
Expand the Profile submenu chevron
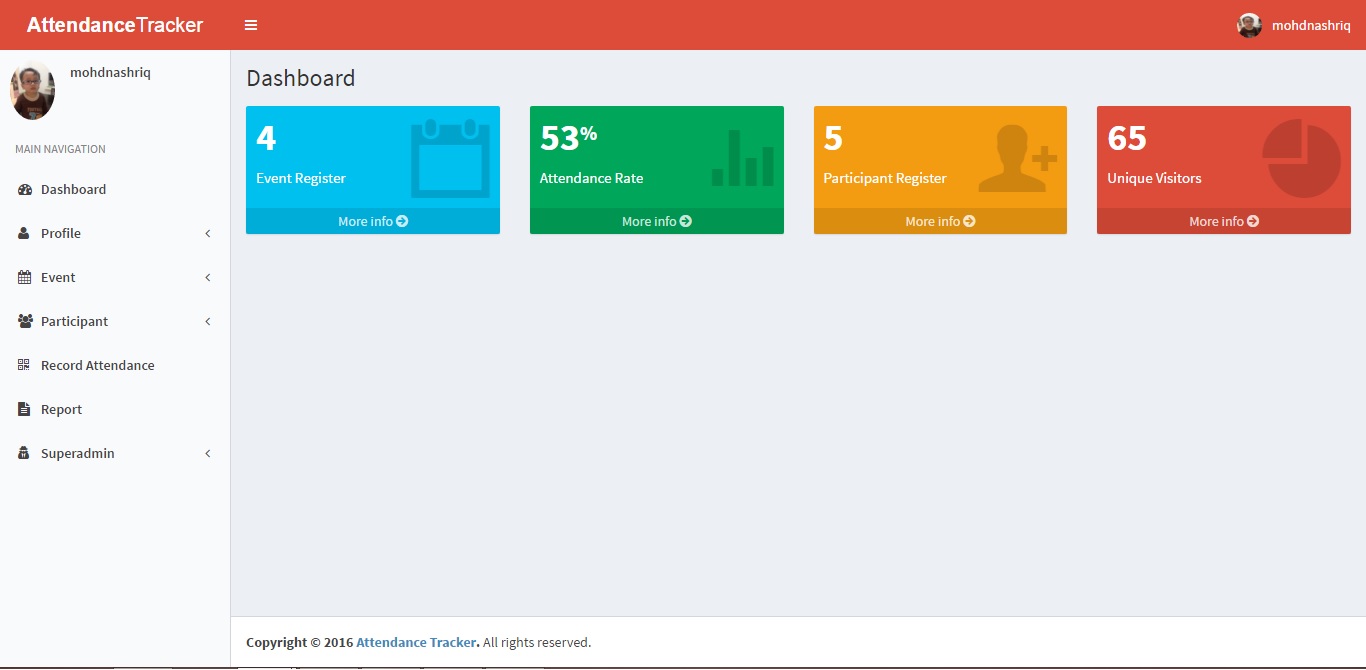208,233
